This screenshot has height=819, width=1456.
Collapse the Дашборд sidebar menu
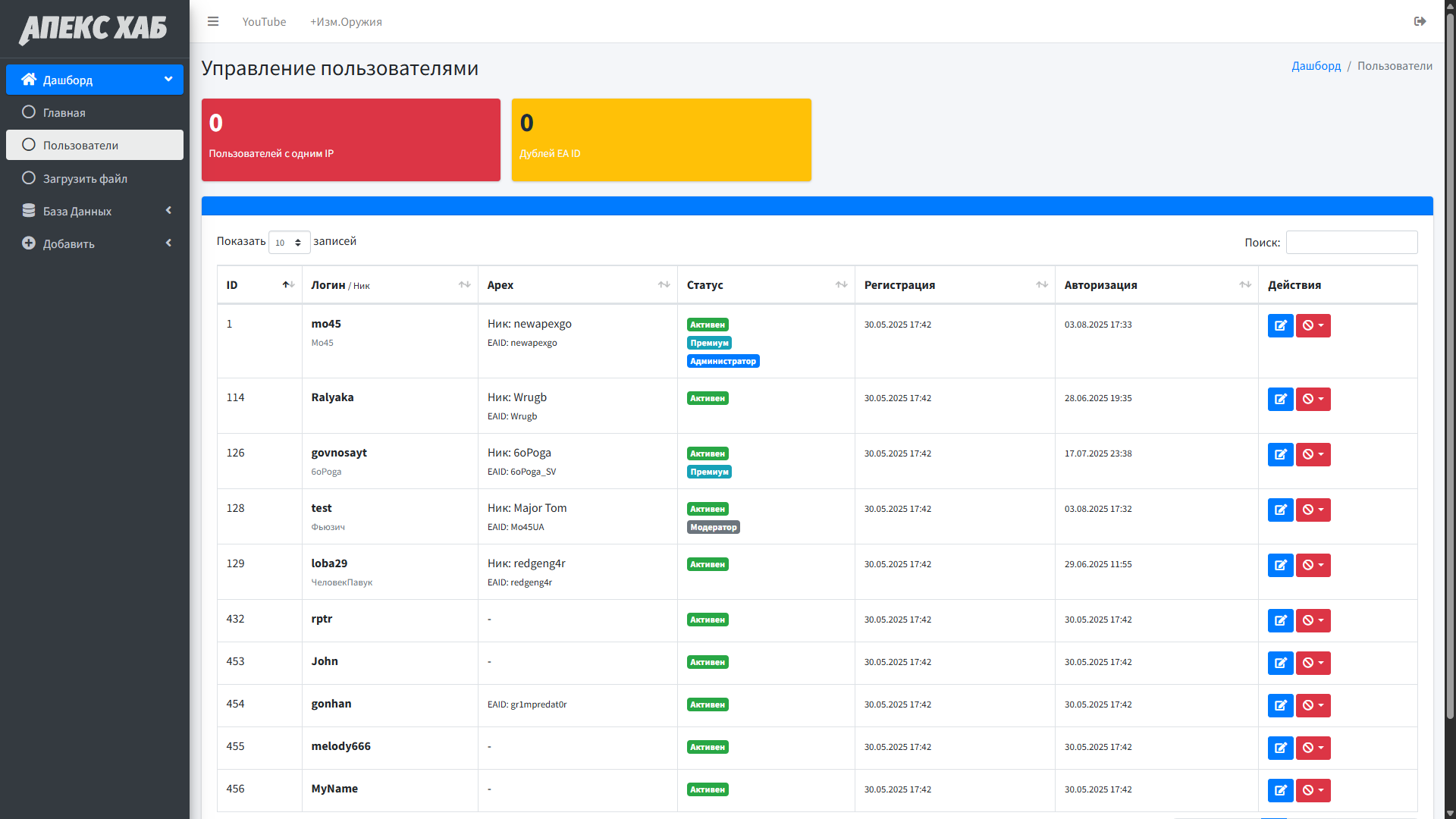click(95, 80)
